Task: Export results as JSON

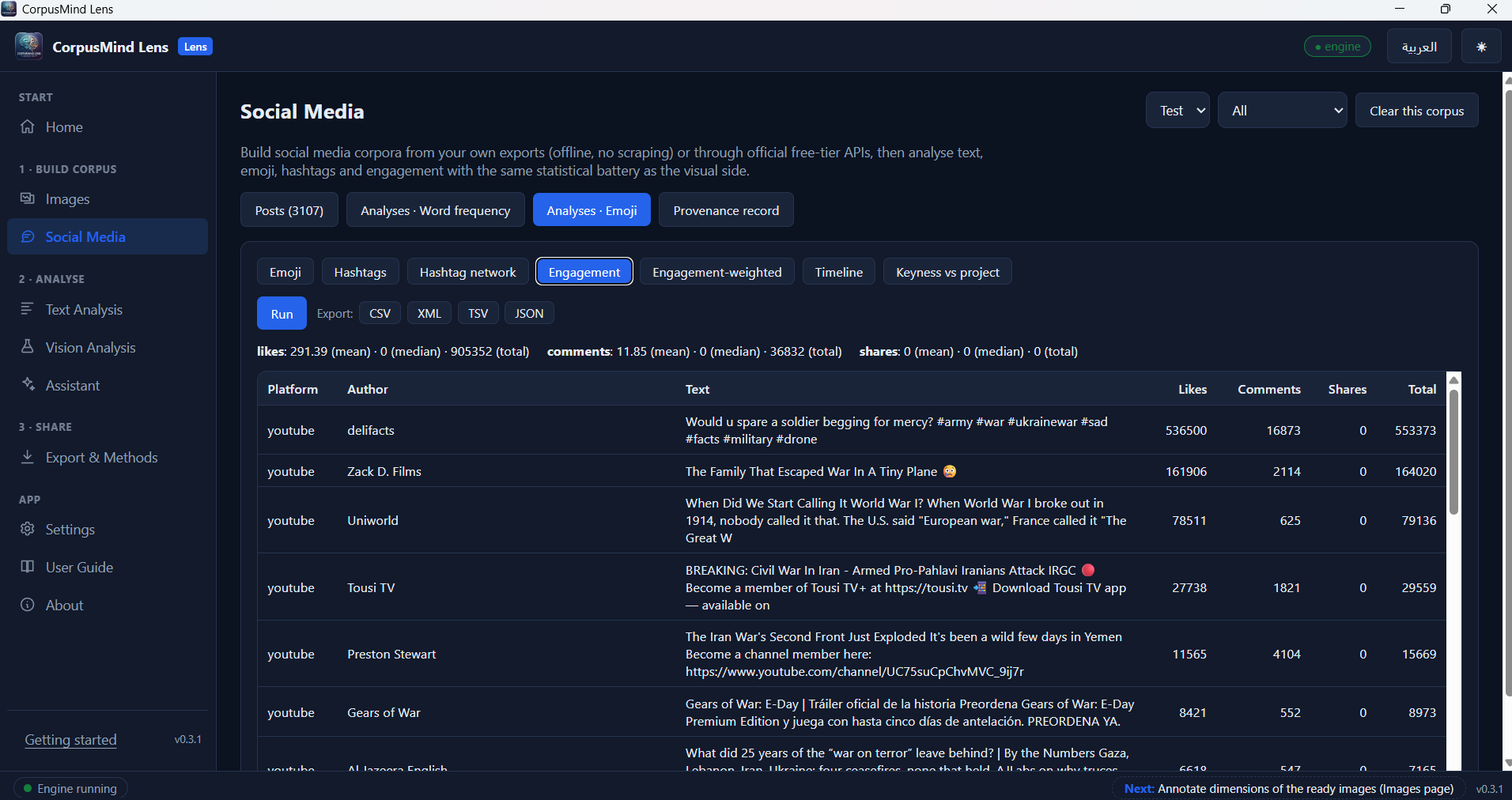Action: click(x=529, y=313)
